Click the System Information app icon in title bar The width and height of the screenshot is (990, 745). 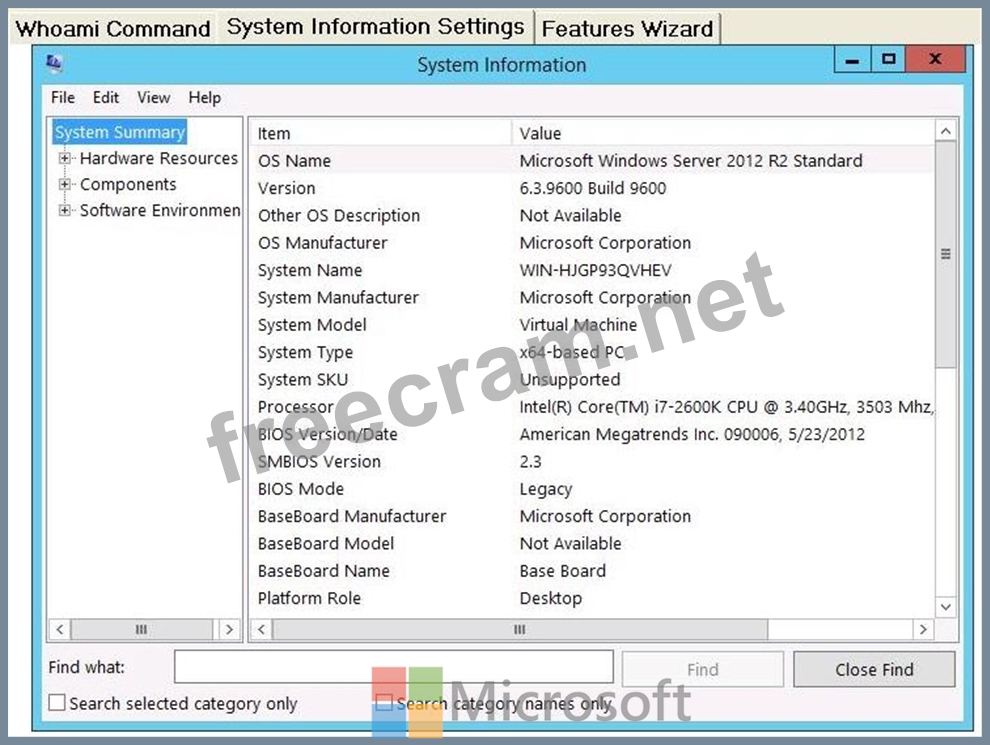[x=54, y=63]
